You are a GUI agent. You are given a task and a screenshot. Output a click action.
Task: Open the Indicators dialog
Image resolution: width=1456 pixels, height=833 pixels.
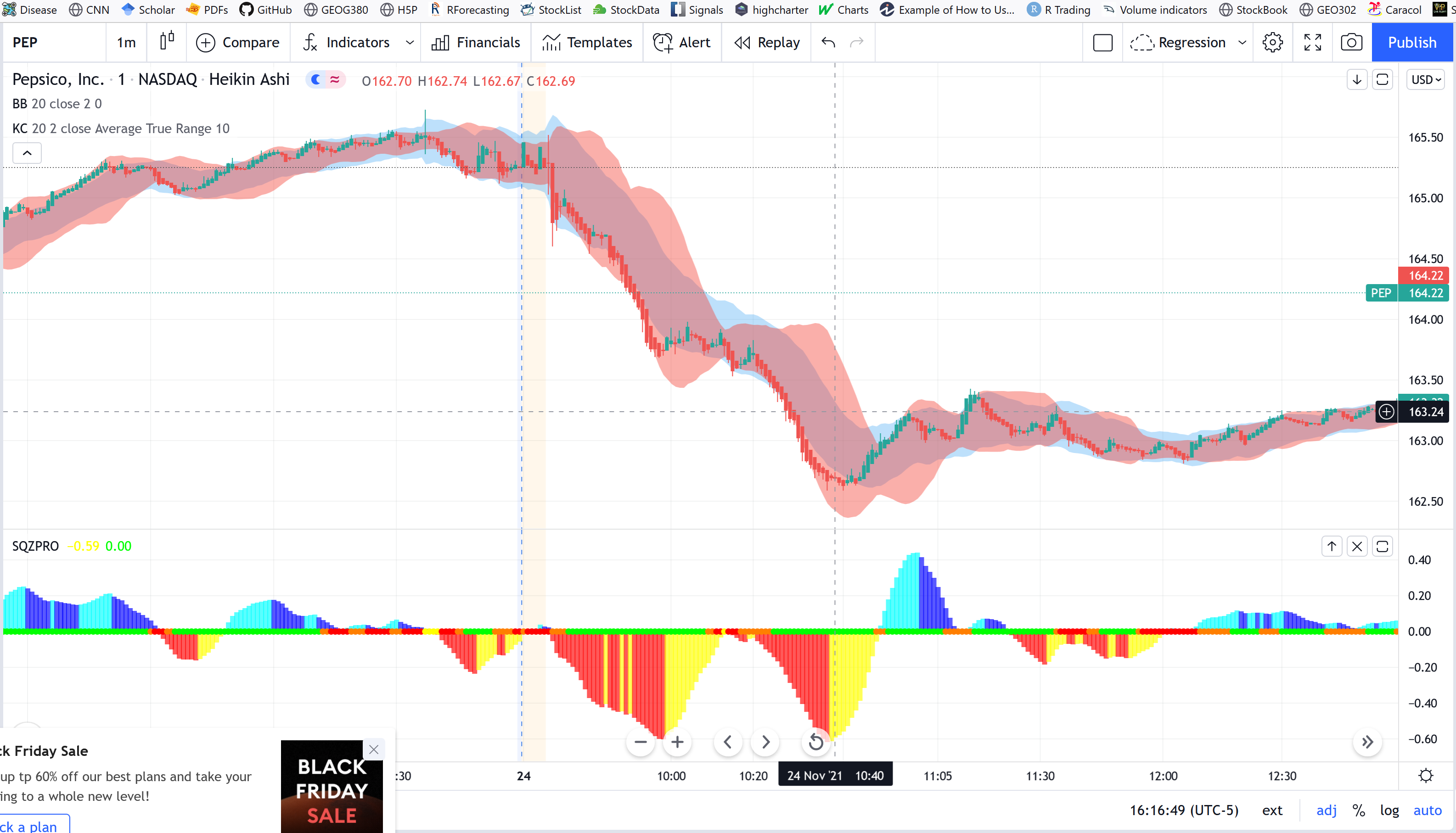346,42
